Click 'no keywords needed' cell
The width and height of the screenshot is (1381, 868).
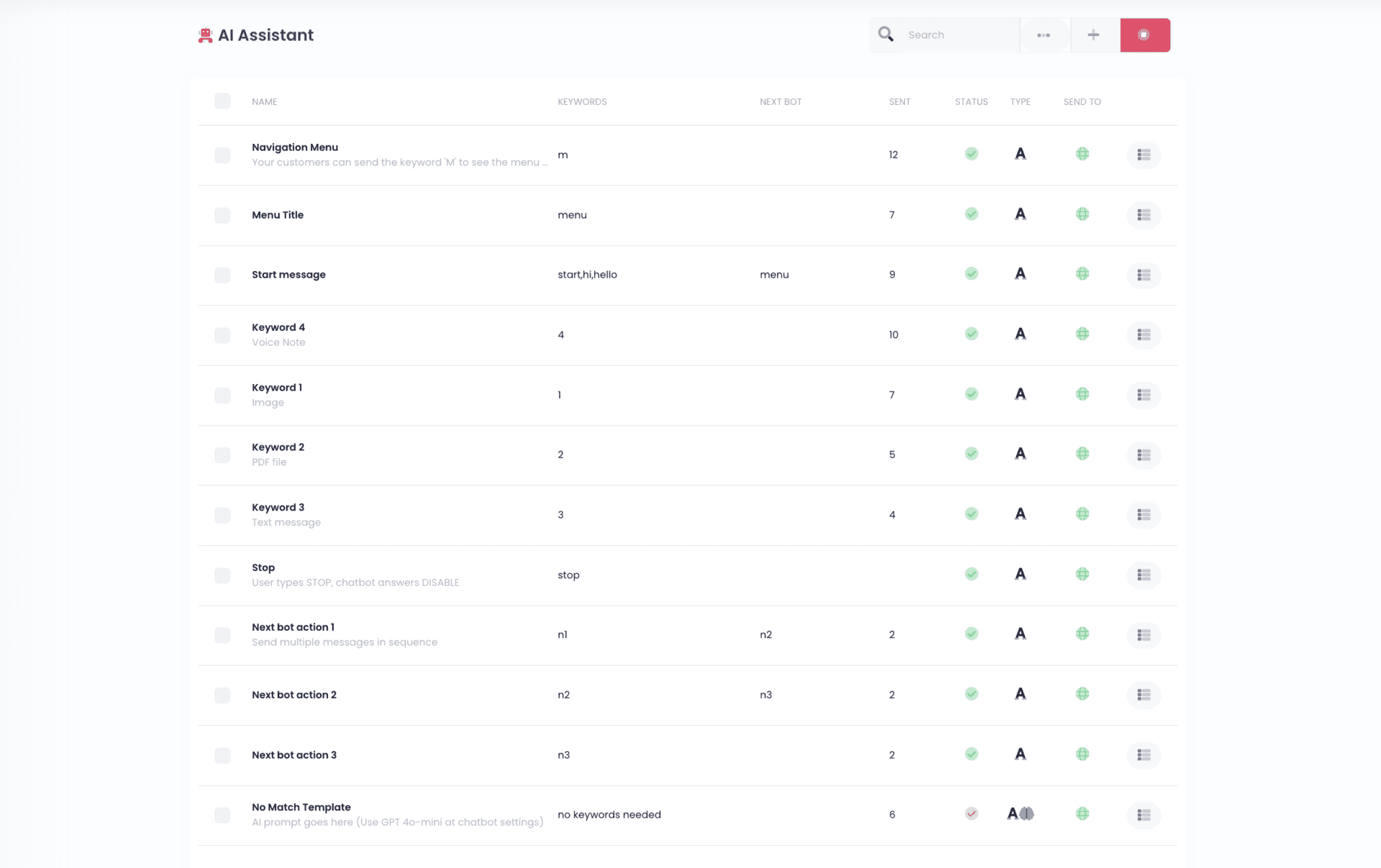609,815
